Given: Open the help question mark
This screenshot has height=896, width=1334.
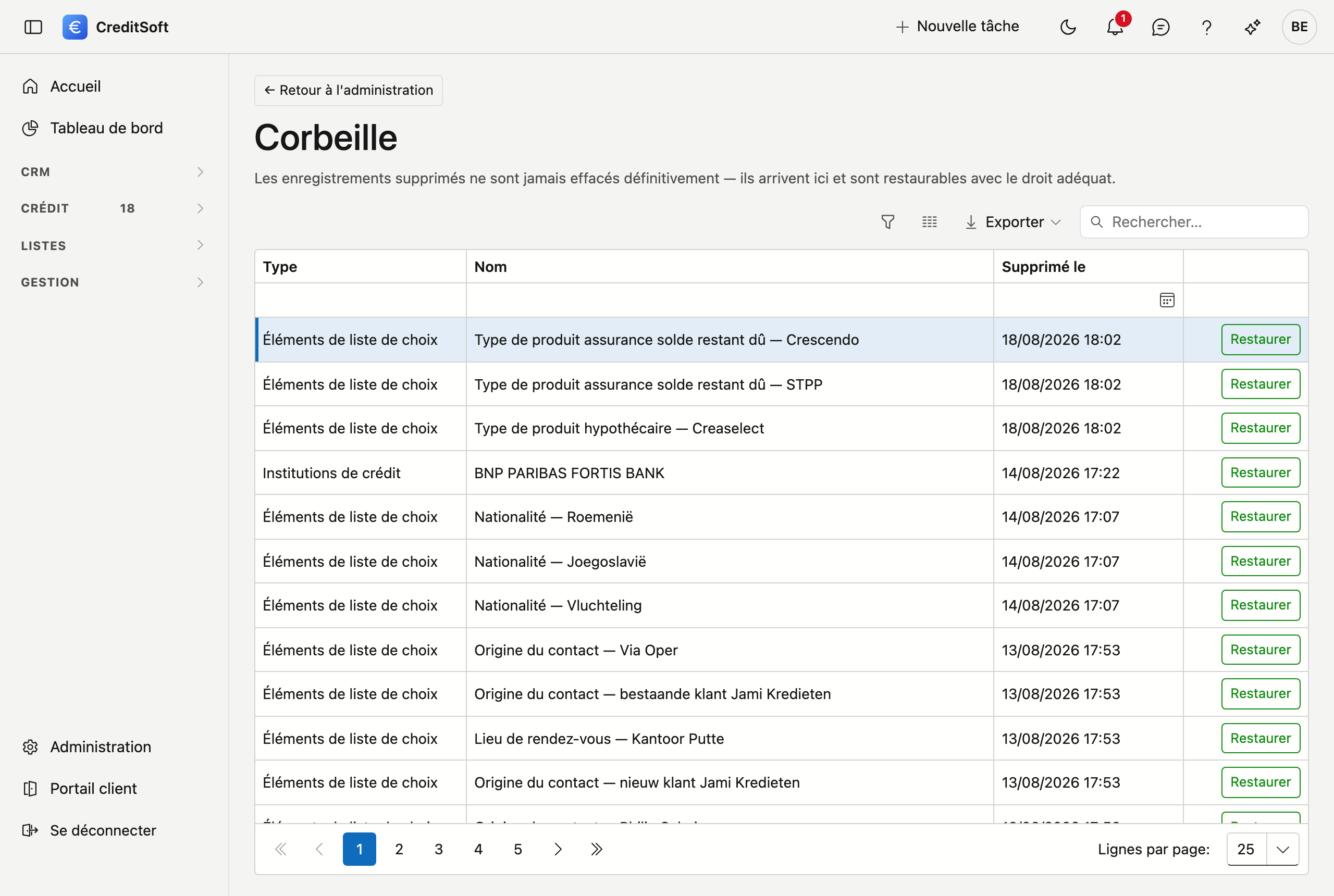Looking at the screenshot, I should pos(1206,27).
